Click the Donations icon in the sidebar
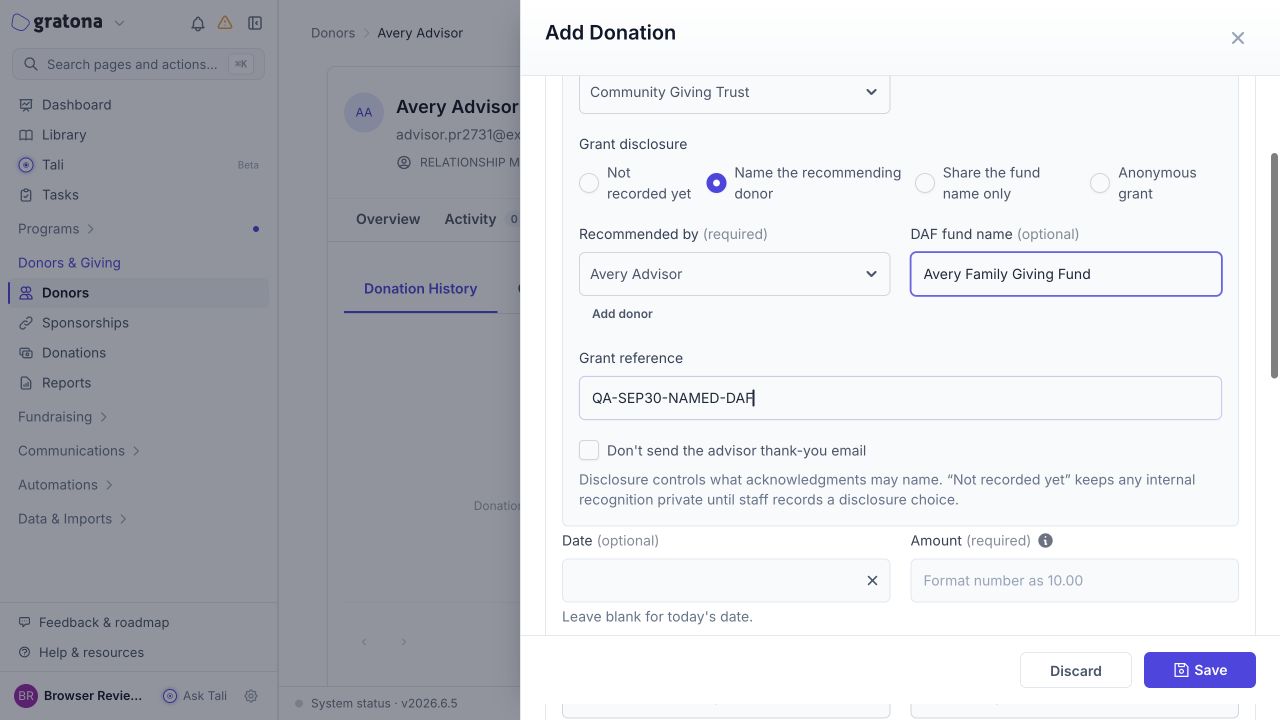This screenshot has height=720, width=1280. click(x=26, y=353)
